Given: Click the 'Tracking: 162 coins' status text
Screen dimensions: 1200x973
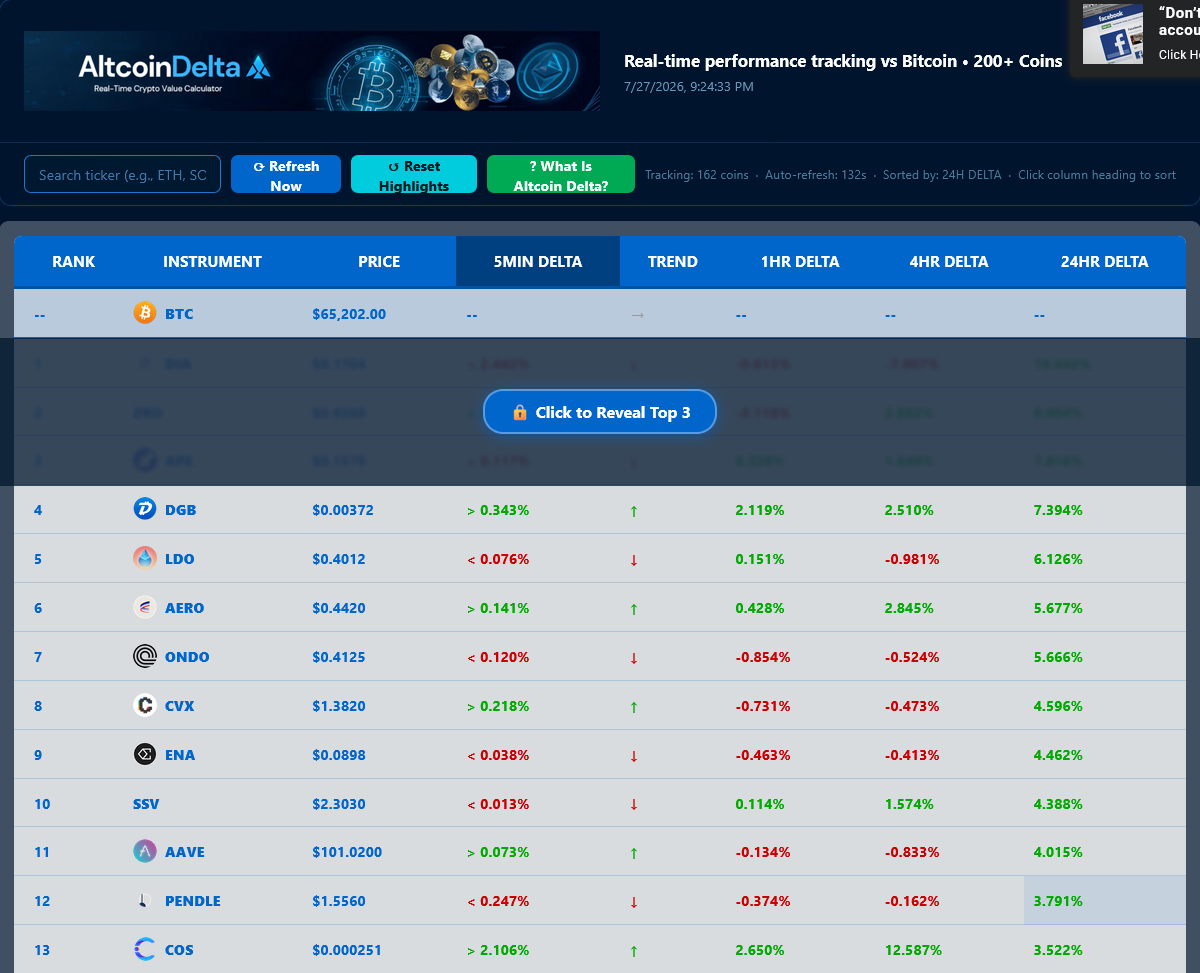Looking at the screenshot, I should click(x=697, y=175).
